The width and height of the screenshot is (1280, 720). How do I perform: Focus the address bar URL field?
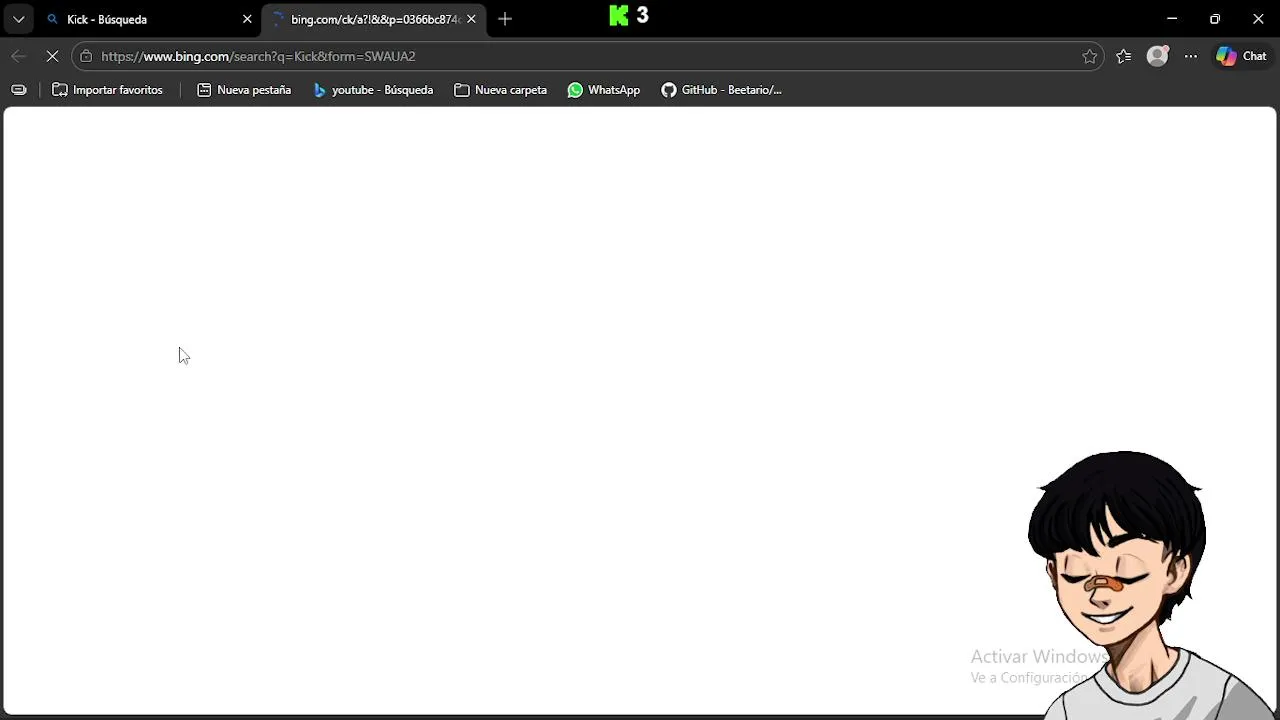[588, 56]
